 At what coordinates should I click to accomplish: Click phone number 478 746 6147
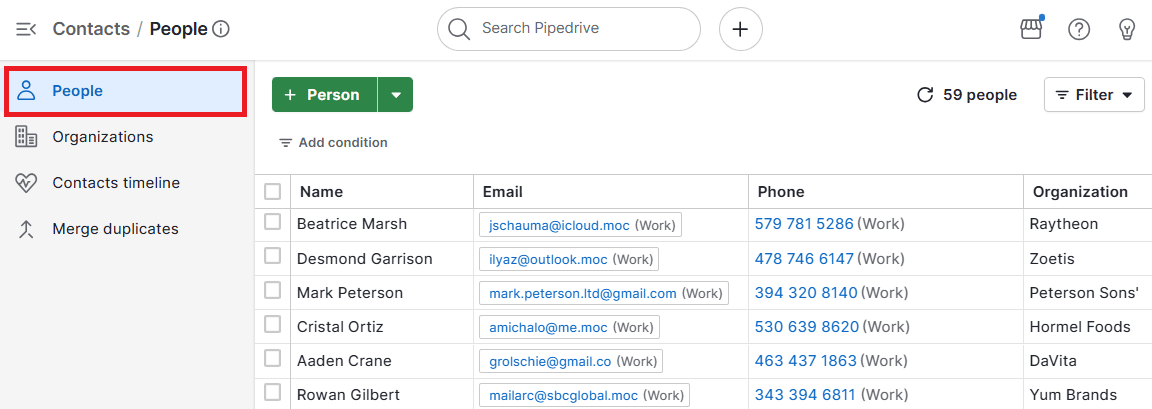[804, 258]
